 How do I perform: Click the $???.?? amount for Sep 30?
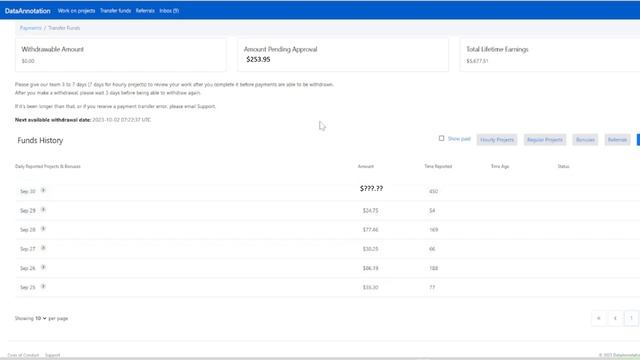371,188
